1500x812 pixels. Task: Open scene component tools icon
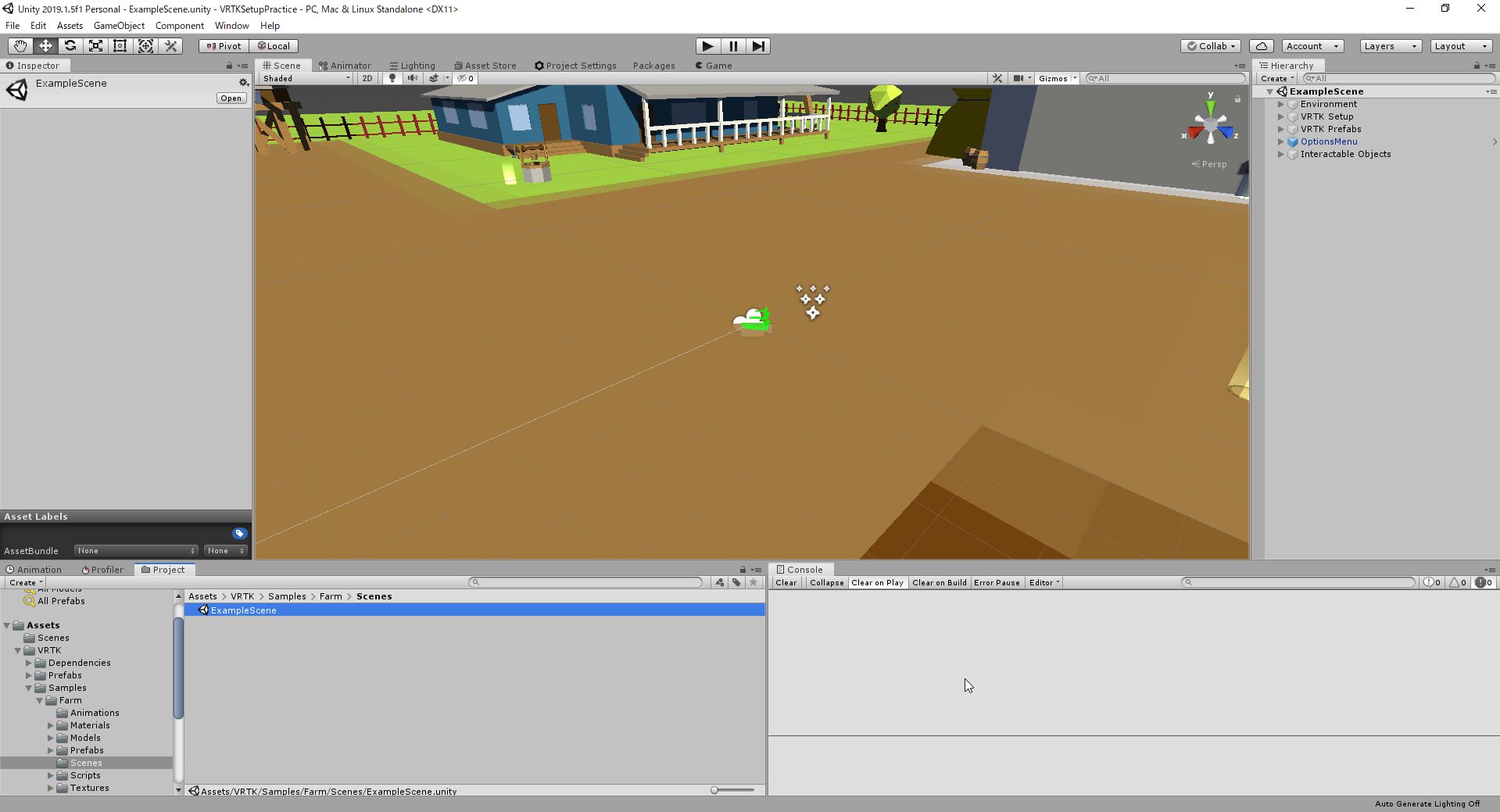pos(997,78)
